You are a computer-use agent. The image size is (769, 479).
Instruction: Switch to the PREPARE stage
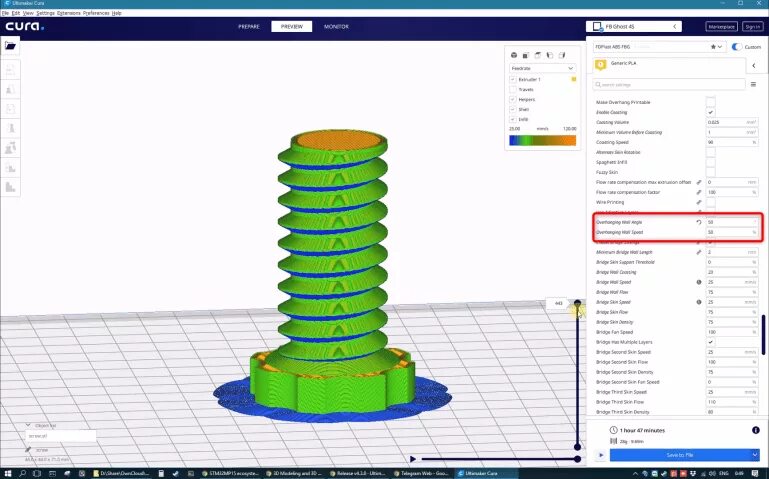[x=249, y=26]
